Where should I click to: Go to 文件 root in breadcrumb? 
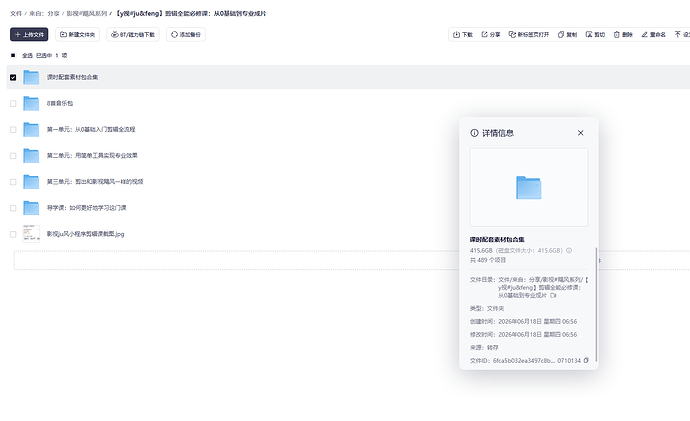pyautogui.click(x=16, y=14)
